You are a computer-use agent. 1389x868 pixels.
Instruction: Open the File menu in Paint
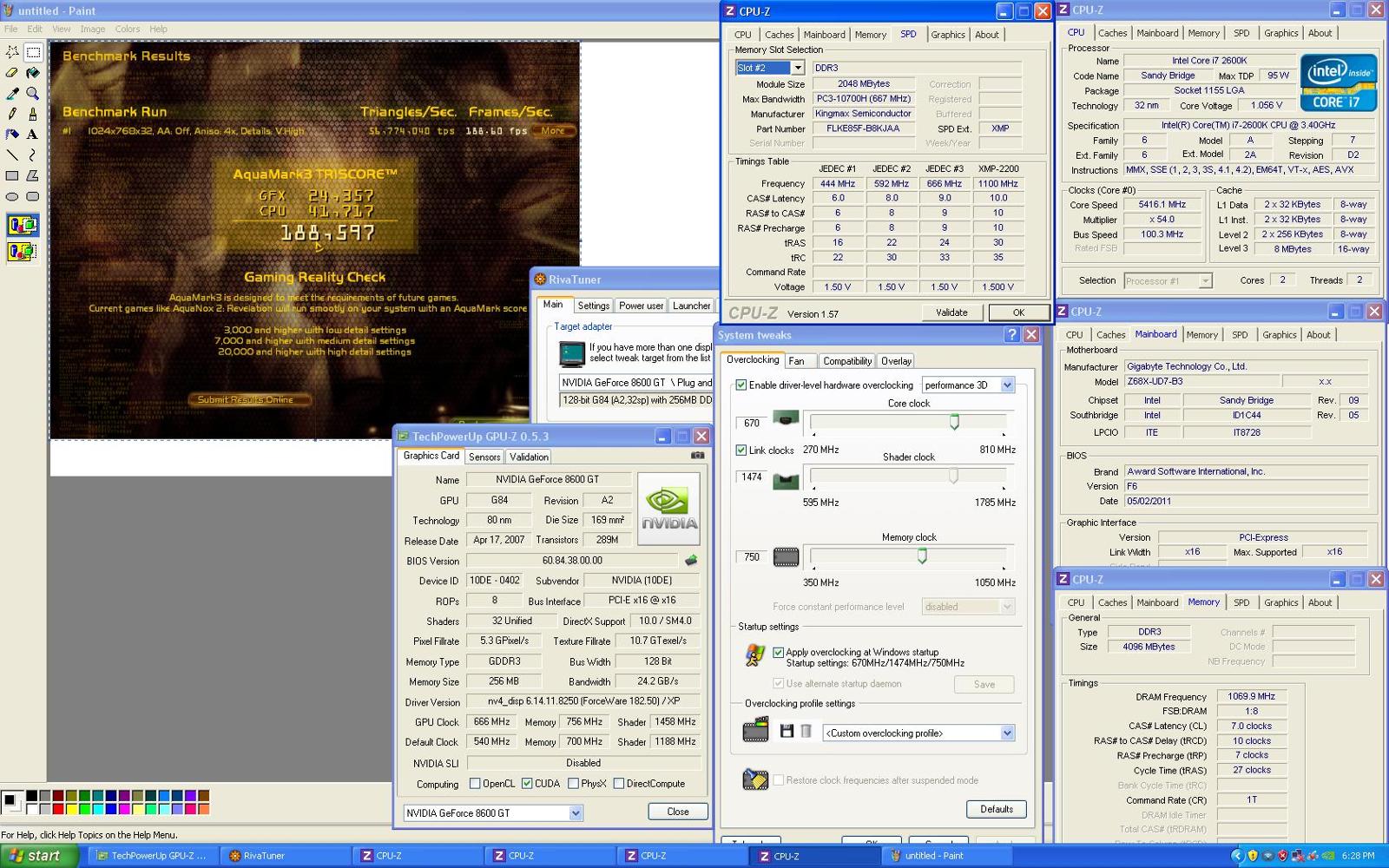[10, 29]
